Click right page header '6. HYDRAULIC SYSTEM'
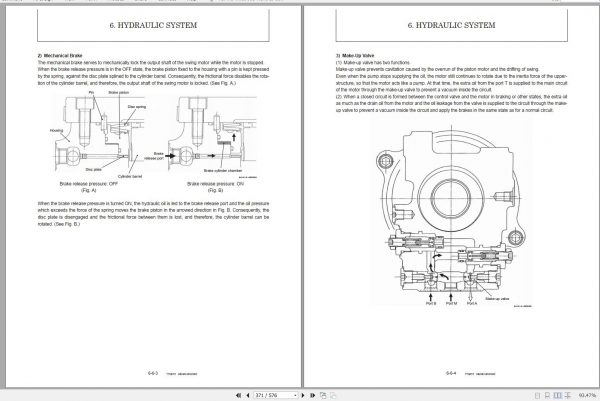The width and height of the screenshot is (600, 401). click(452, 25)
